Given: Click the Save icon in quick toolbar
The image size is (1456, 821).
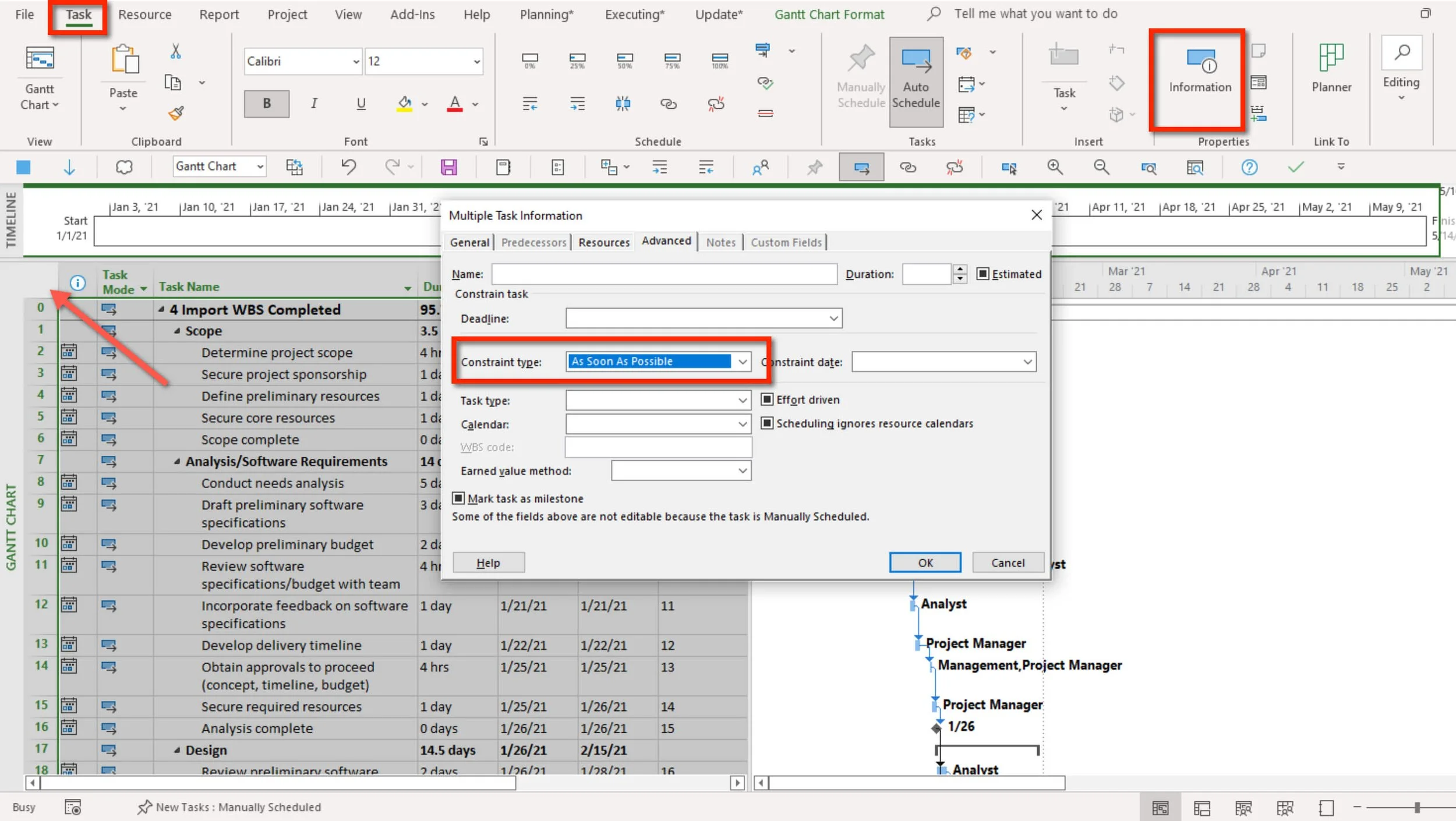Looking at the screenshot, I should (448, 168).
